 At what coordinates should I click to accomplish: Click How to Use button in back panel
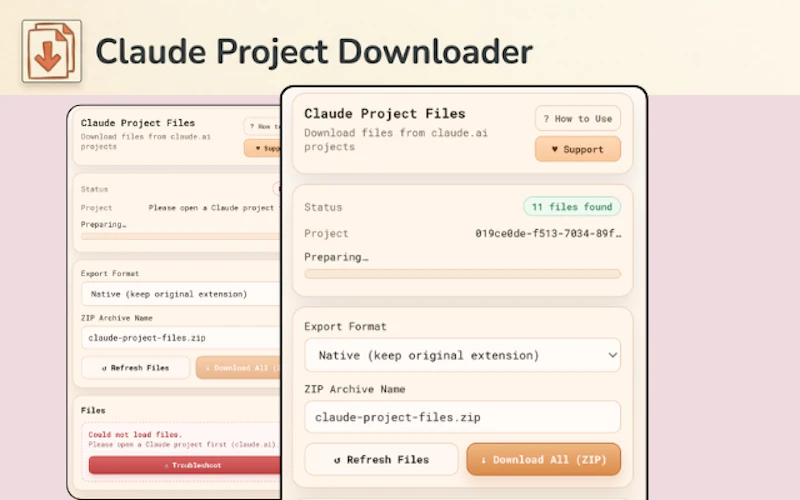point(262,126)
